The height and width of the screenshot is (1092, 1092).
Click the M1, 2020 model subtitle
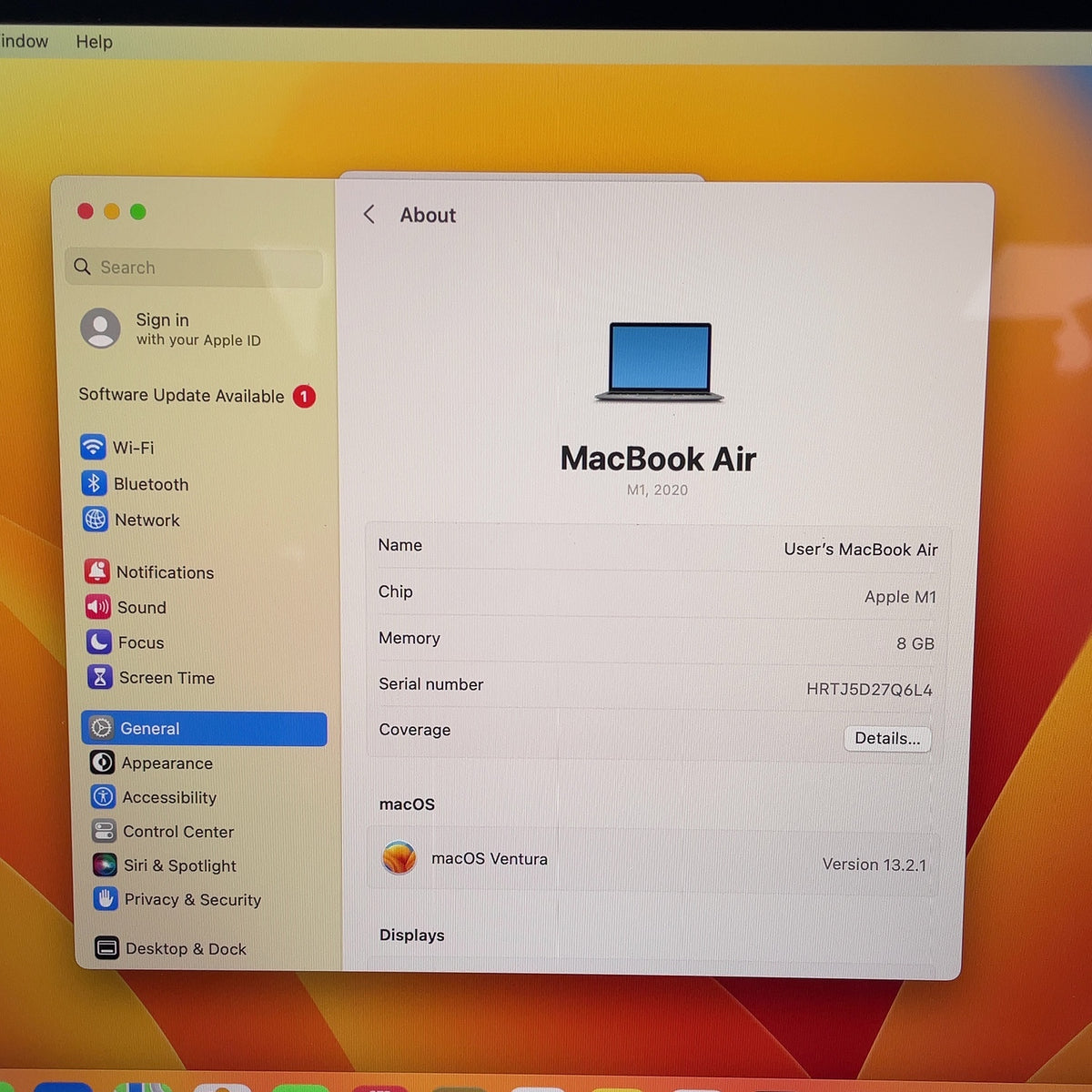[x=657, y=490]
